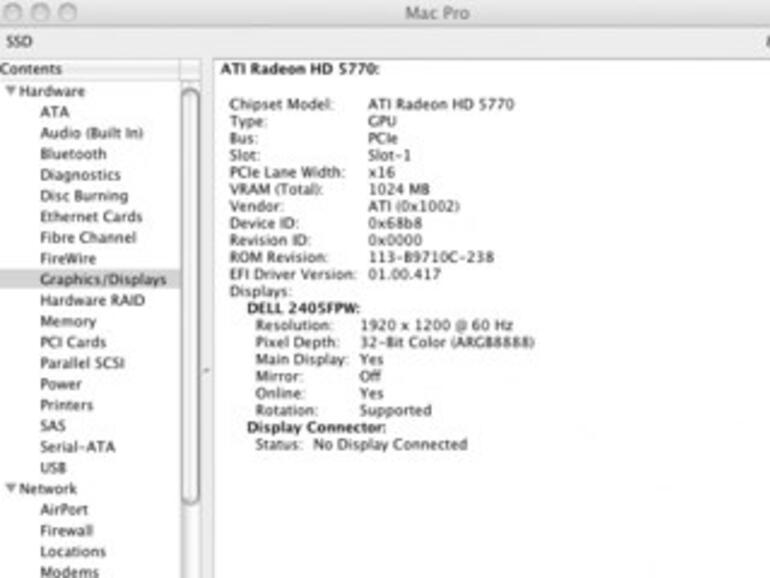This screenshot has width=770, height=578.
Task: Select Parallel SCSI entry
Action: click(82, 363)
